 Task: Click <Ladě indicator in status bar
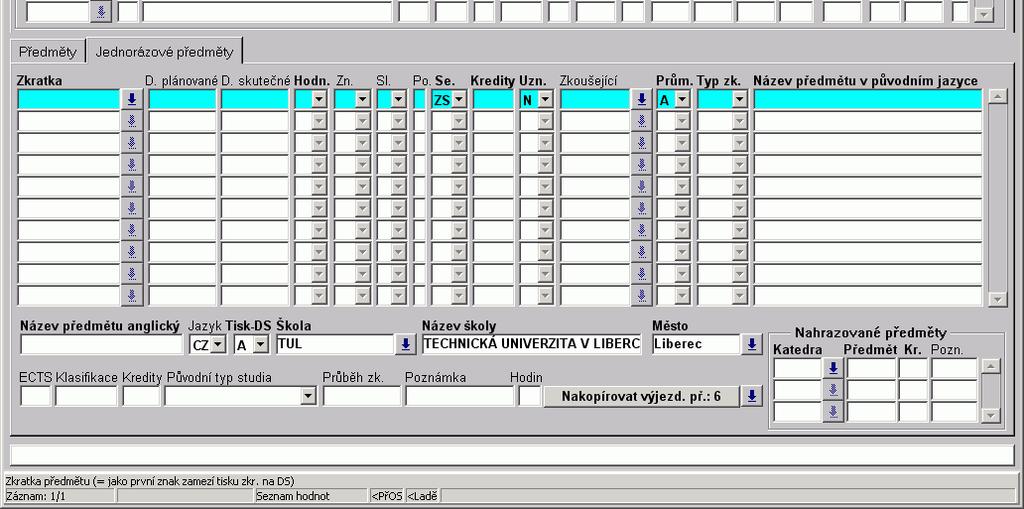point(423,496)
